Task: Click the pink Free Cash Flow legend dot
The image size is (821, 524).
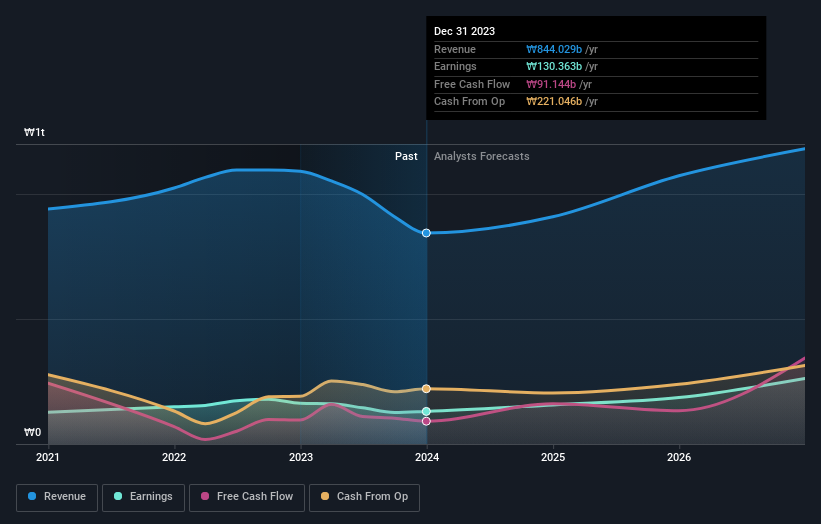Action: (205, 496)
